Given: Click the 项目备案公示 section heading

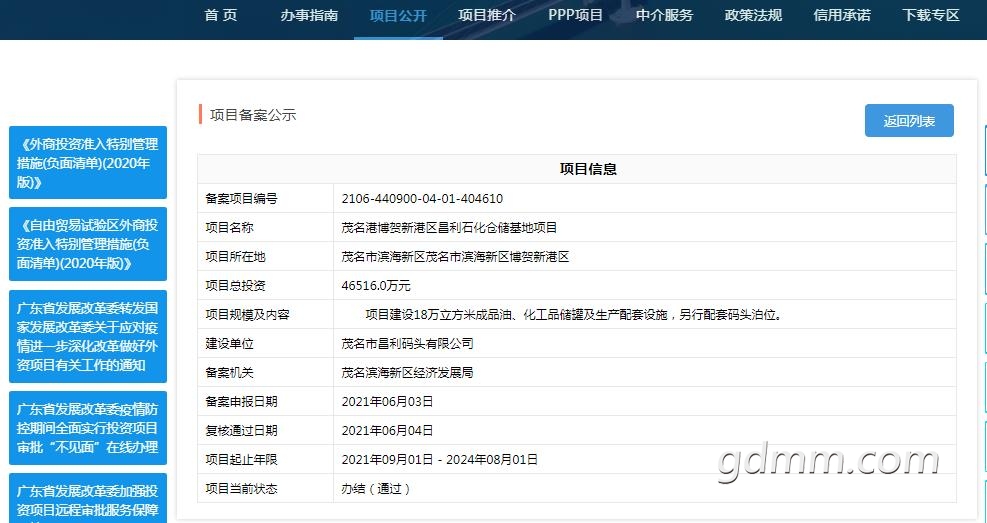Looking at the screenshot, I should pos(253,115).
